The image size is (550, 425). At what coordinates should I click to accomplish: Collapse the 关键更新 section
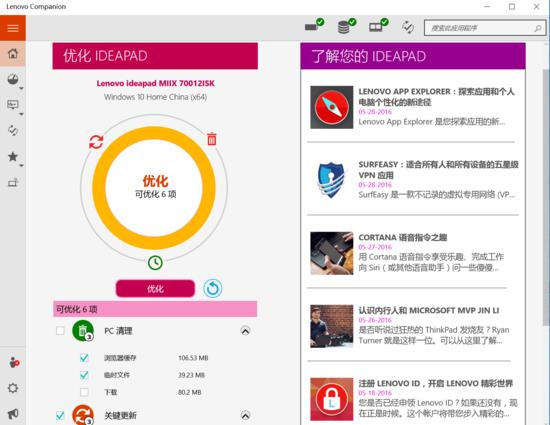click(246, 416)
